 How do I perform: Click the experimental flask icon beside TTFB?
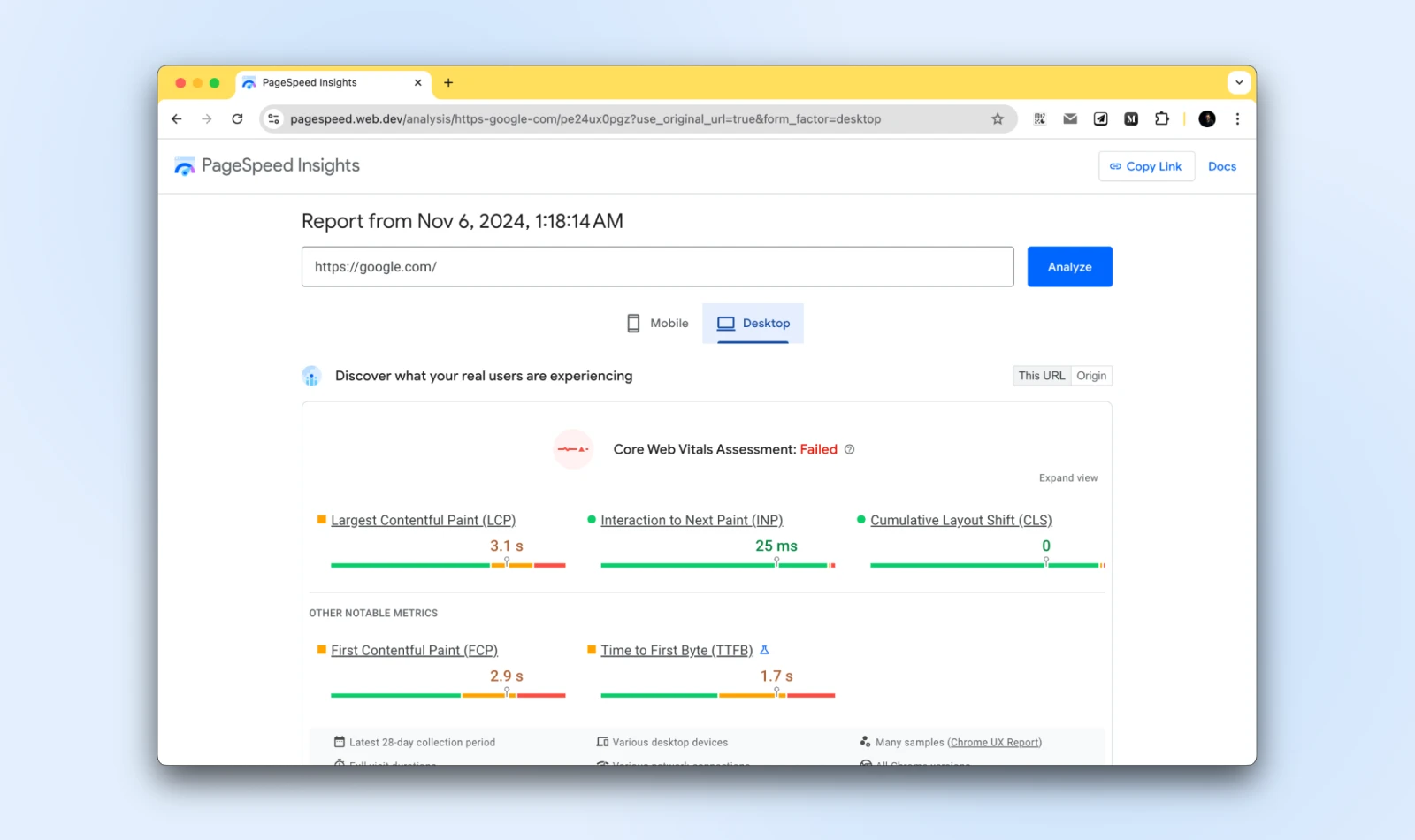pos(764,650)
